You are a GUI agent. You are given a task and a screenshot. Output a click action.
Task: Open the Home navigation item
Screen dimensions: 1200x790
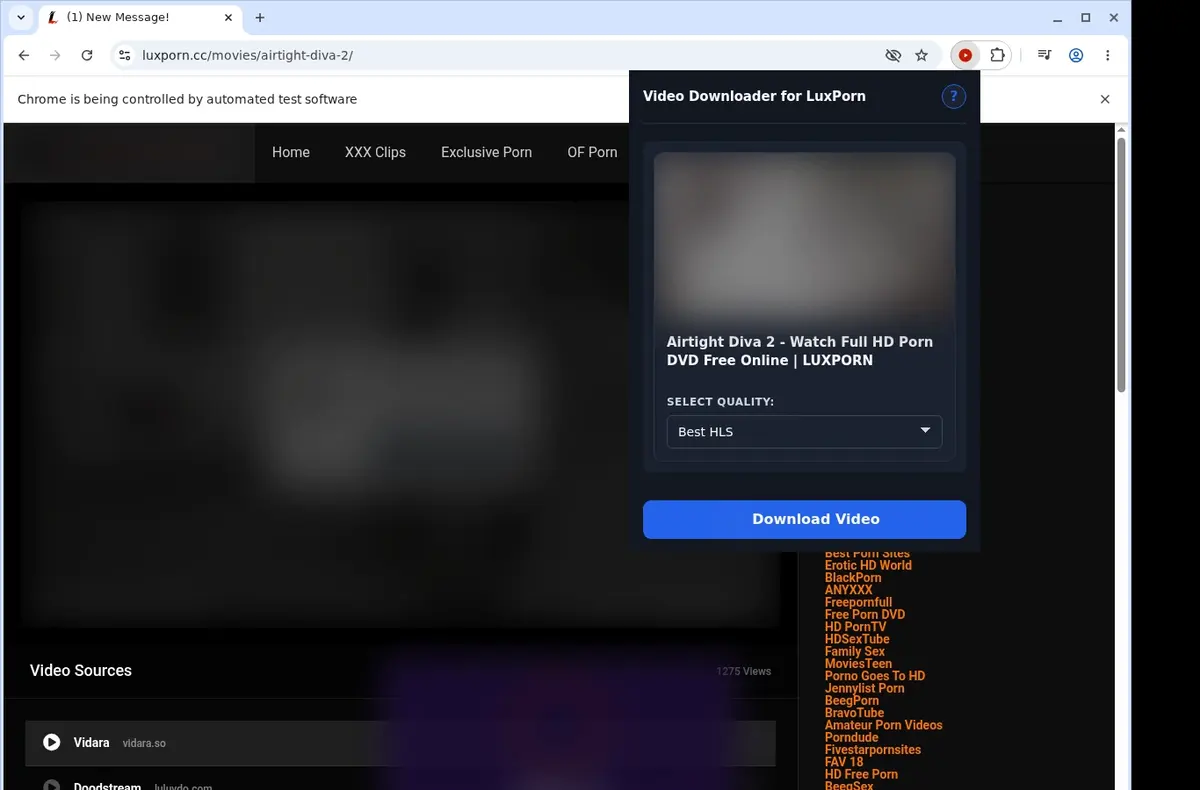tap(291, 153)
